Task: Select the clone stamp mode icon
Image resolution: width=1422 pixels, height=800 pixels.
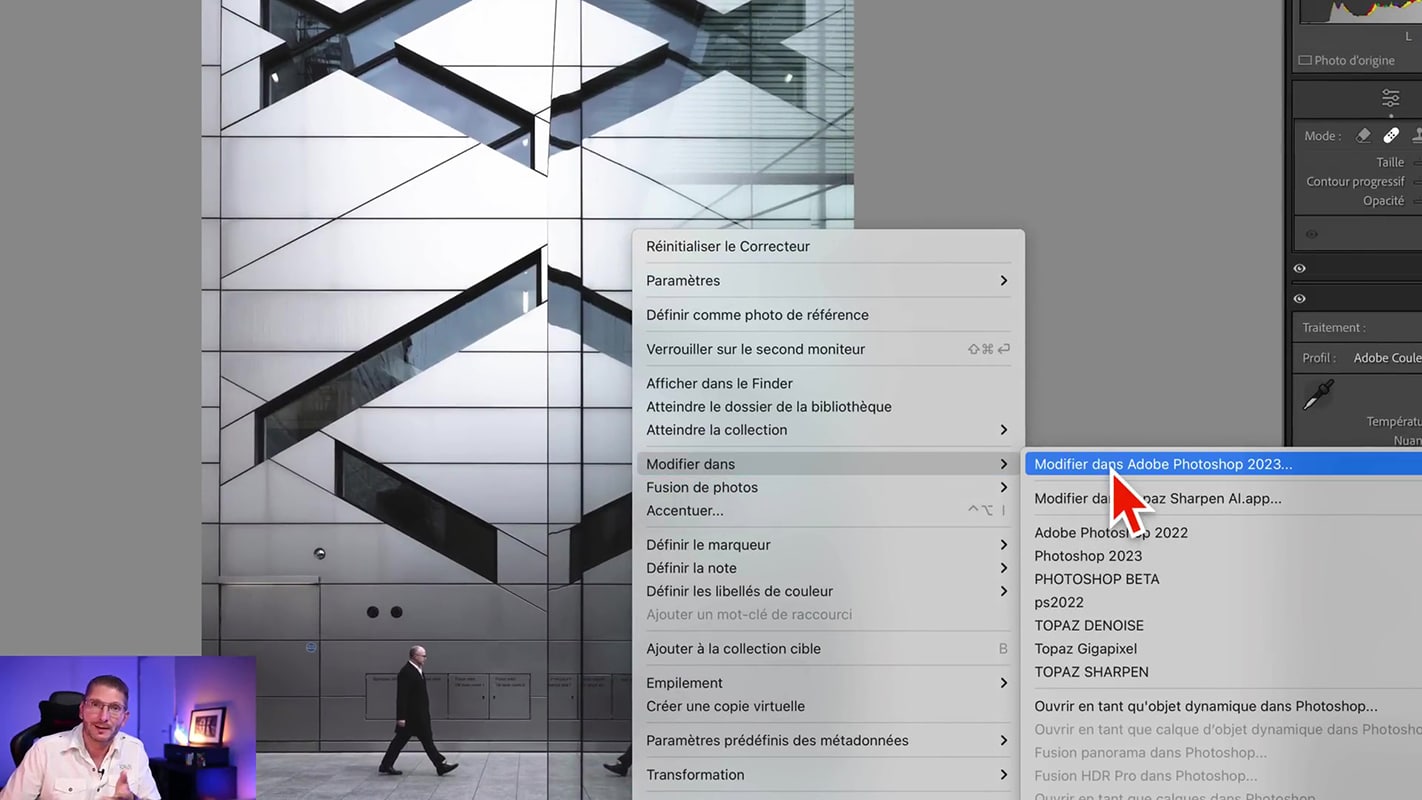Action: 1417,135
